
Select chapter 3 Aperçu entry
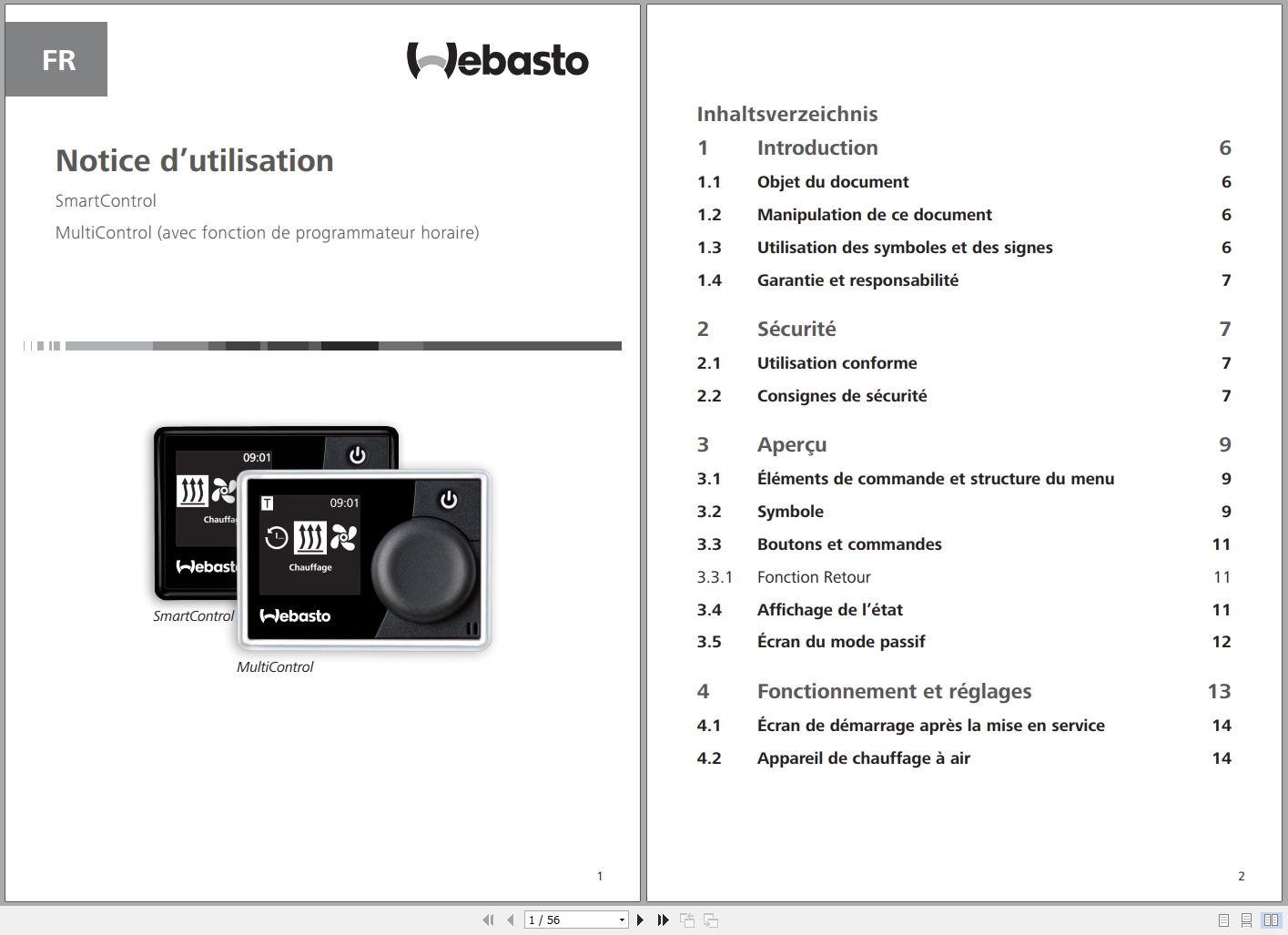(791, 444)
